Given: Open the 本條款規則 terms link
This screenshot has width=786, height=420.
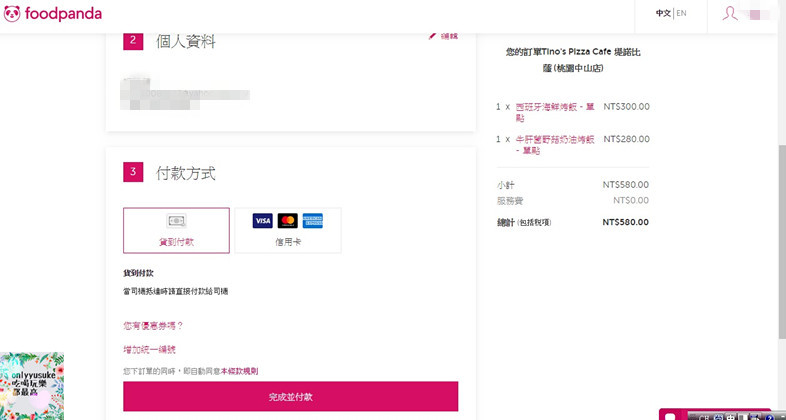Looking at the screenshot, I should (x=239, y=371).
